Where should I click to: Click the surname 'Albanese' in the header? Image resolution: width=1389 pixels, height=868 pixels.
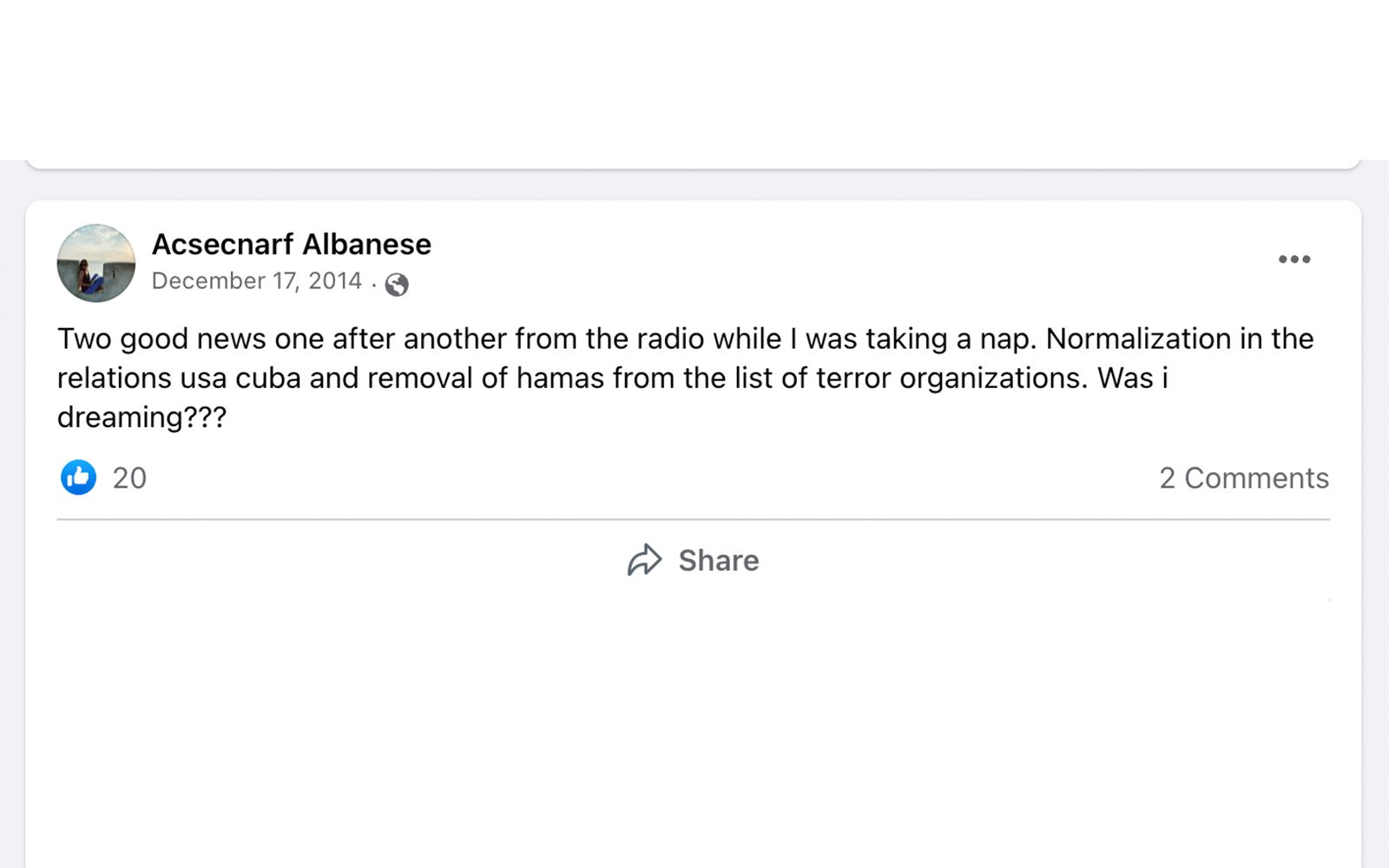coord(366,244)
